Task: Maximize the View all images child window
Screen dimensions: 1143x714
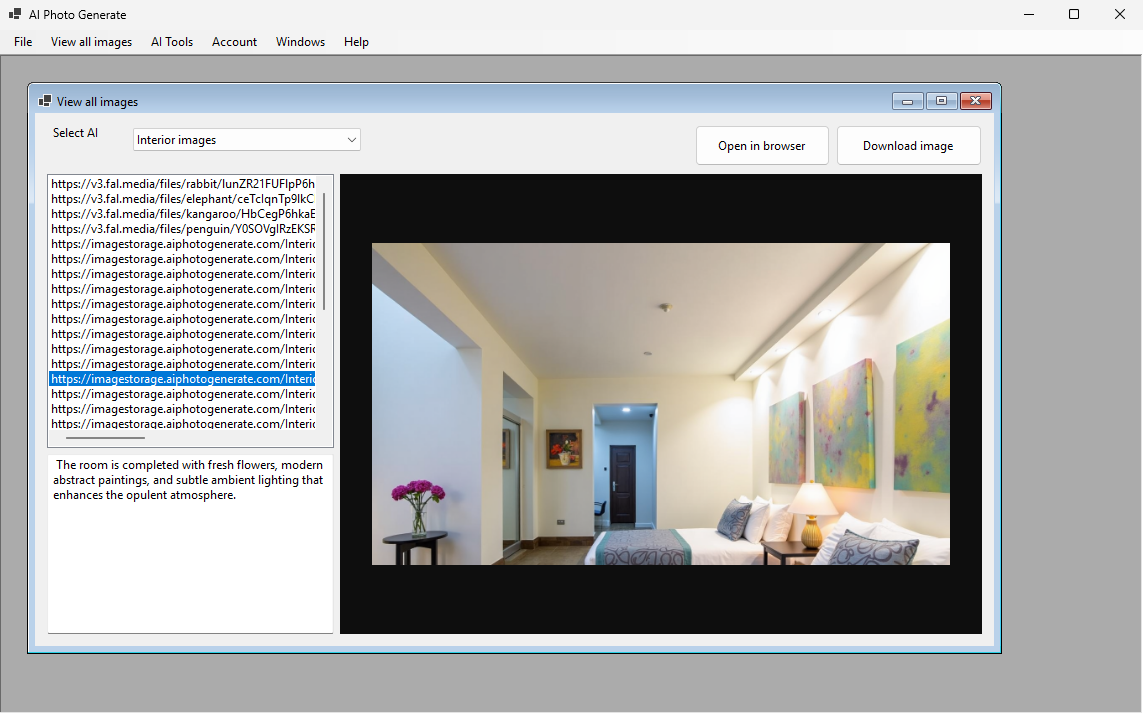Action: coord(941,101)
